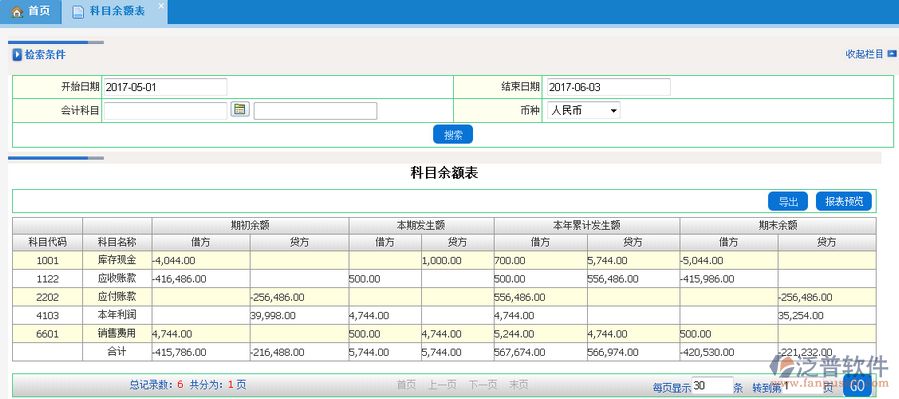The image size is (899, 399).
Task: Click the 收起栏目 link
Action: click(x=865, y=54)
